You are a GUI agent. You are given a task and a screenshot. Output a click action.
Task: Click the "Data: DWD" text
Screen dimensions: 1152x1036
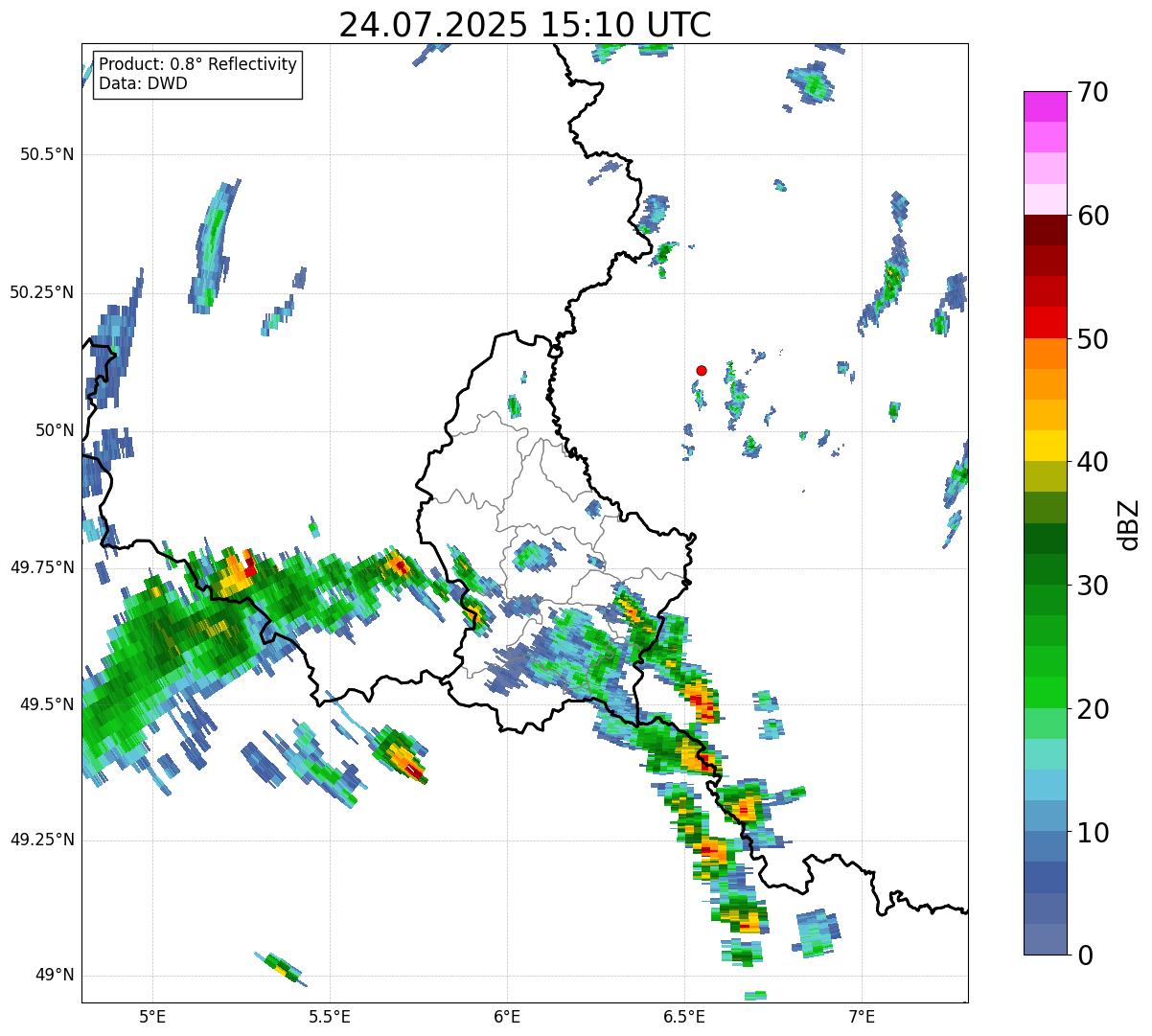144,83
